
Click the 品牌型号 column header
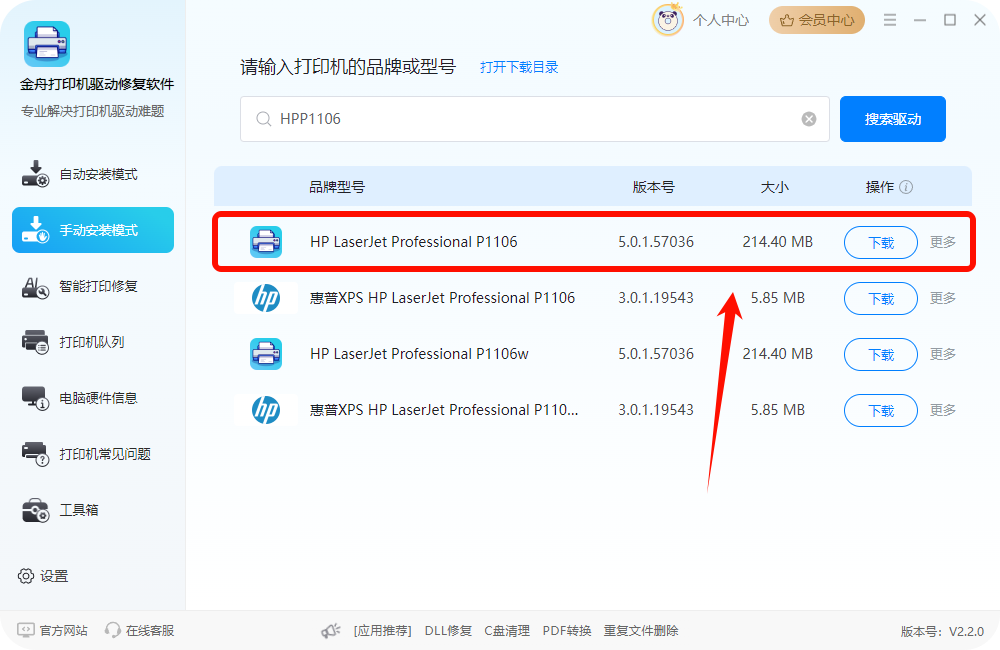337,187
